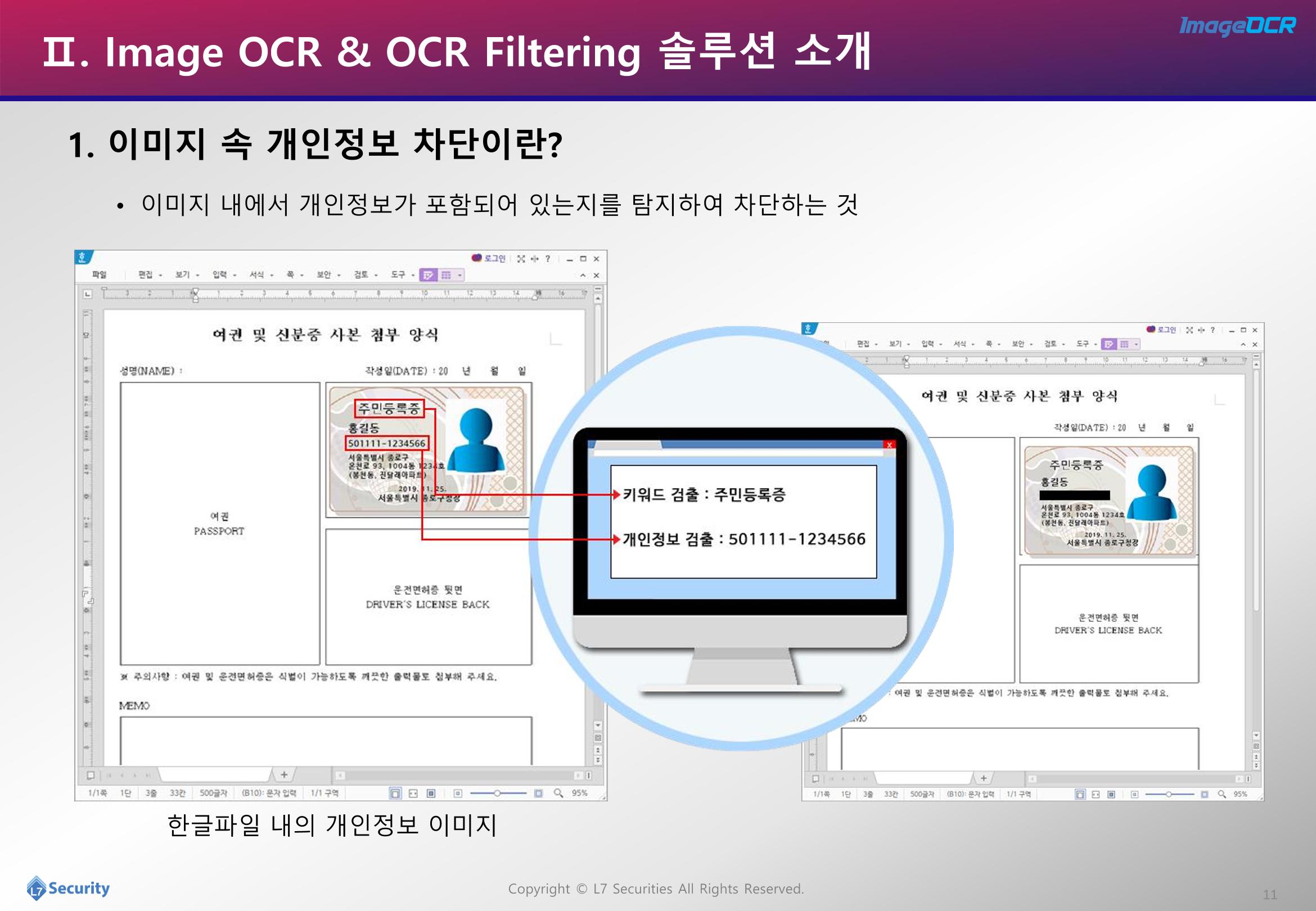1316x911 pixels.
Task: Select fit-width view icon in left window status bar
Action: [x=413, y=793]
